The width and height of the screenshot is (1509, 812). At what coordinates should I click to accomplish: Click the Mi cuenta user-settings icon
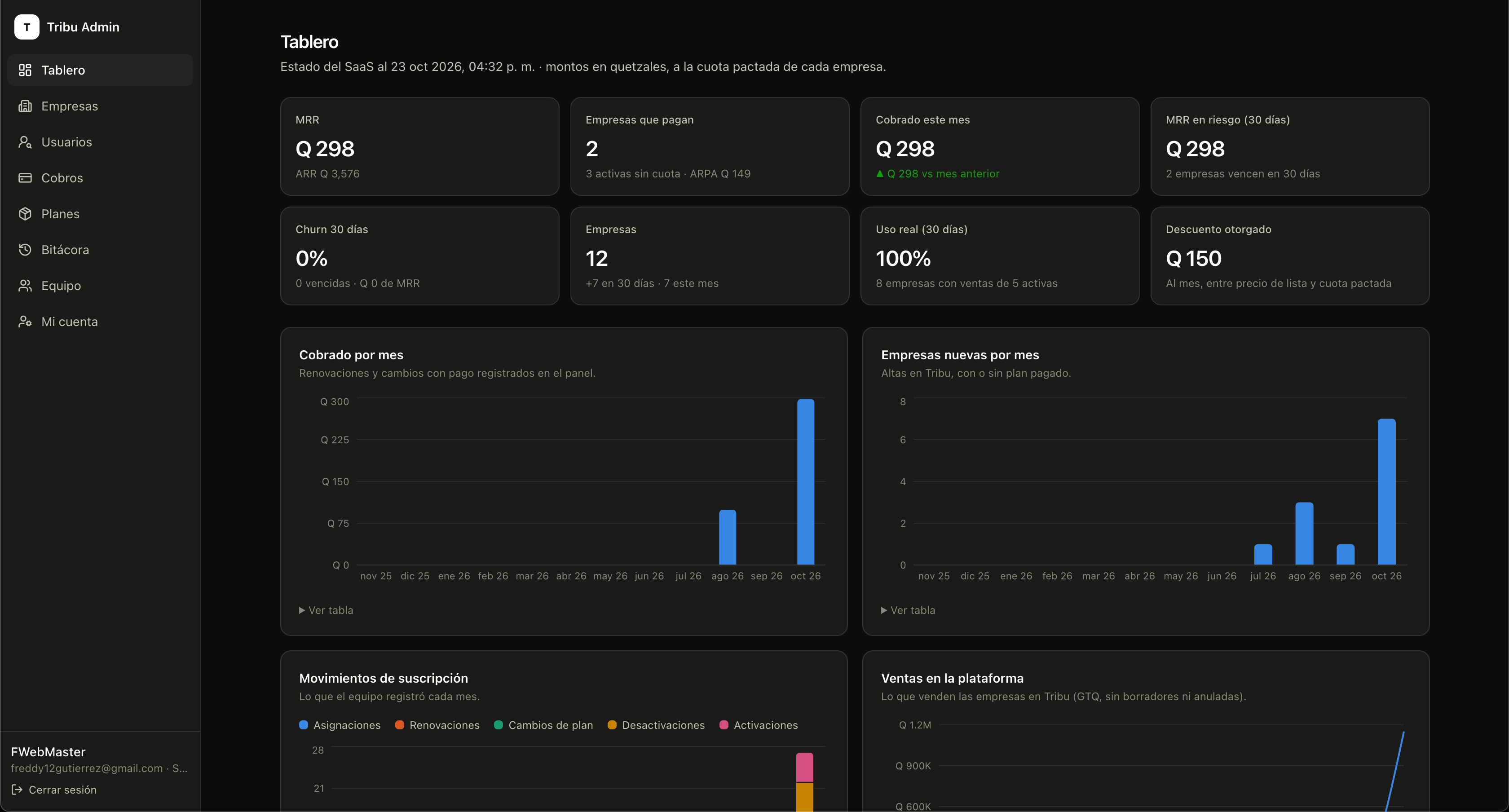tap(25, 322)
